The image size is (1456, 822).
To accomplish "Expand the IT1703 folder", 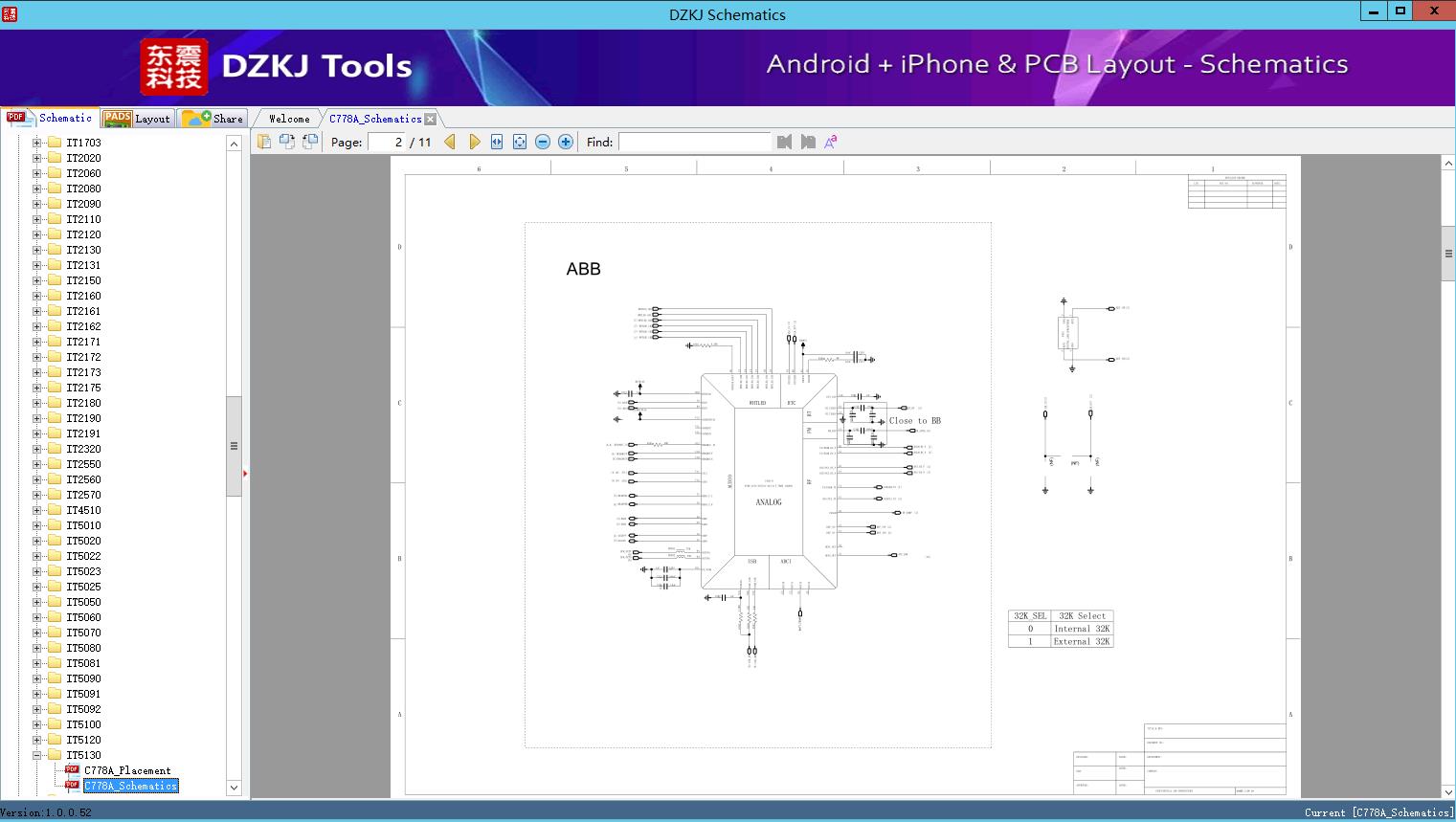I will pyautogui.click(x=36, y=143).
